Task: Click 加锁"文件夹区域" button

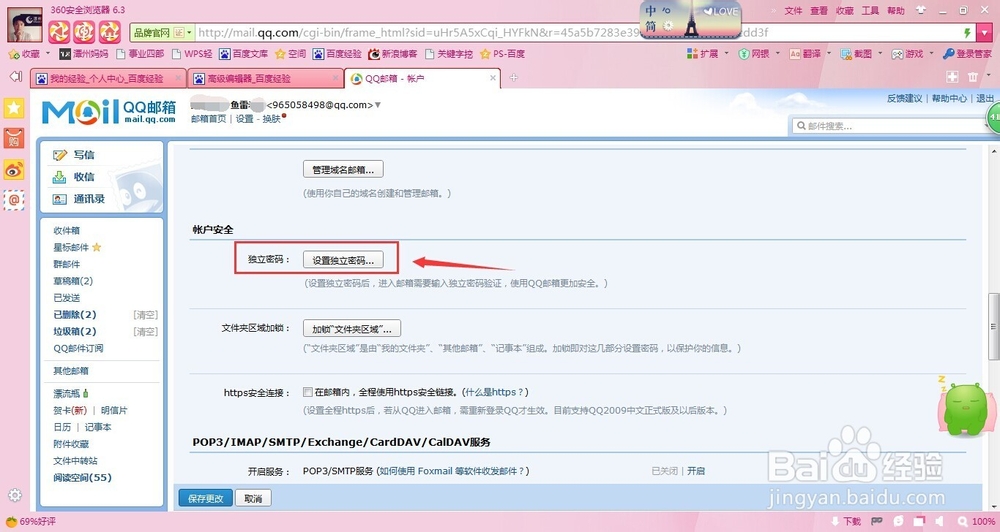Action: click(351, 329)
